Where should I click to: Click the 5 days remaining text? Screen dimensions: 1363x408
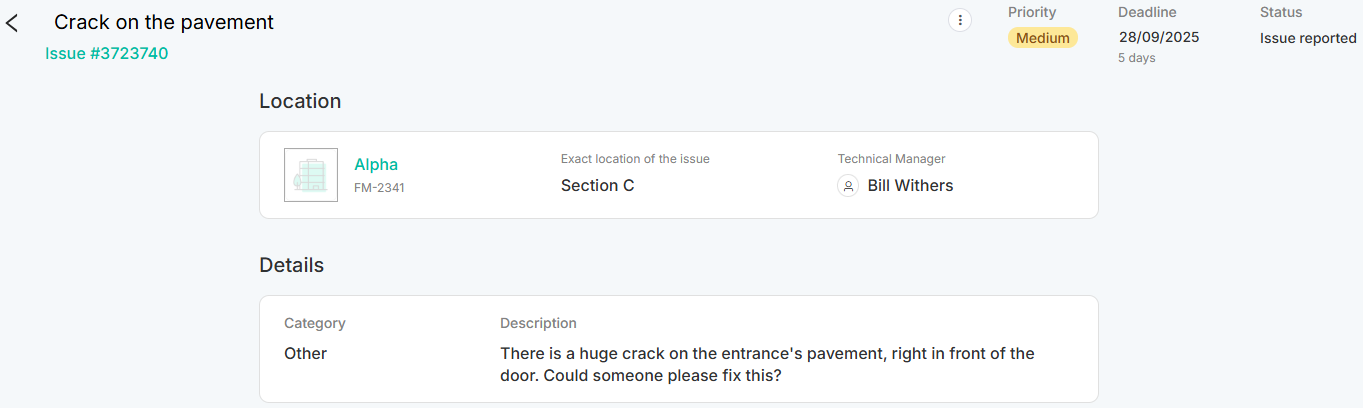coord(1137,58)
